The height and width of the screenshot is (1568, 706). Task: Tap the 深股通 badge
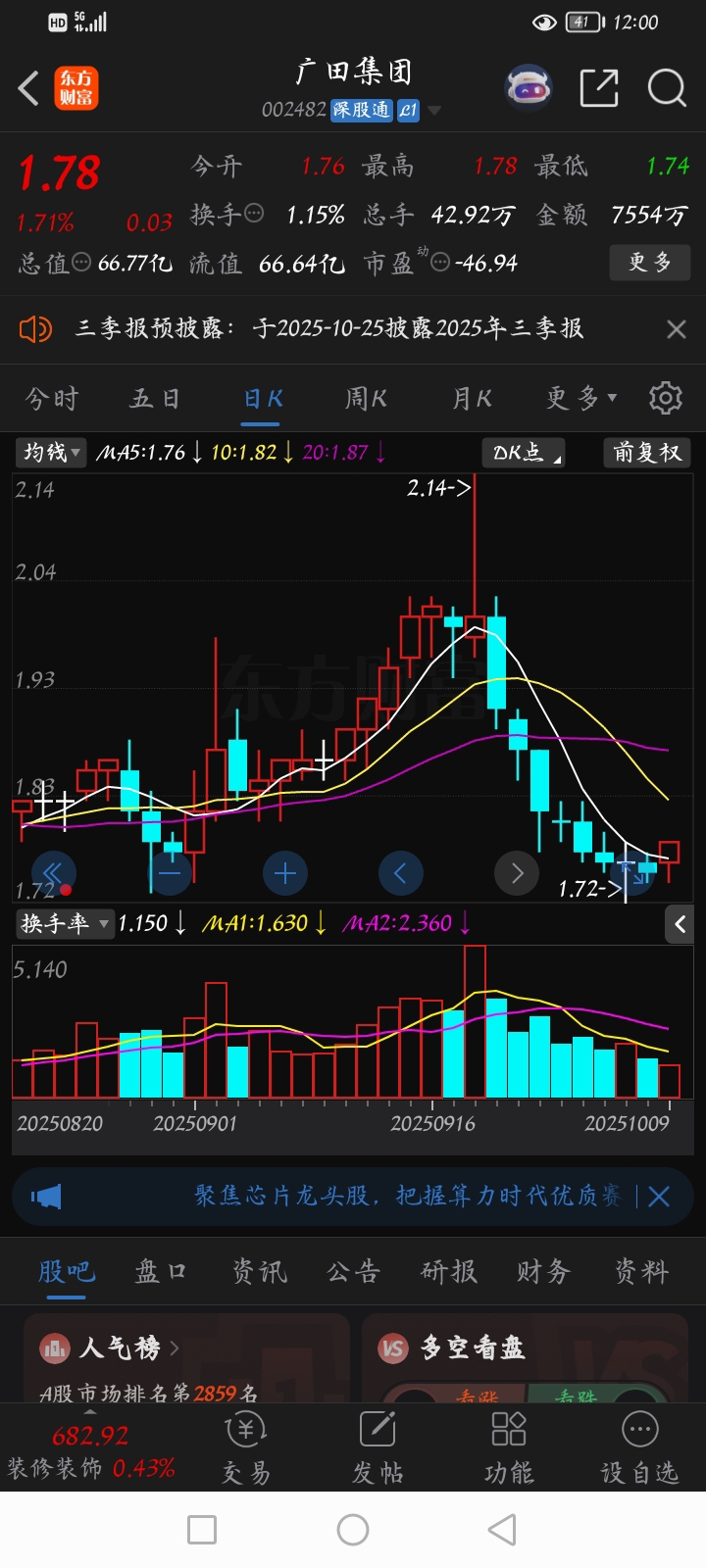(361, 110)
